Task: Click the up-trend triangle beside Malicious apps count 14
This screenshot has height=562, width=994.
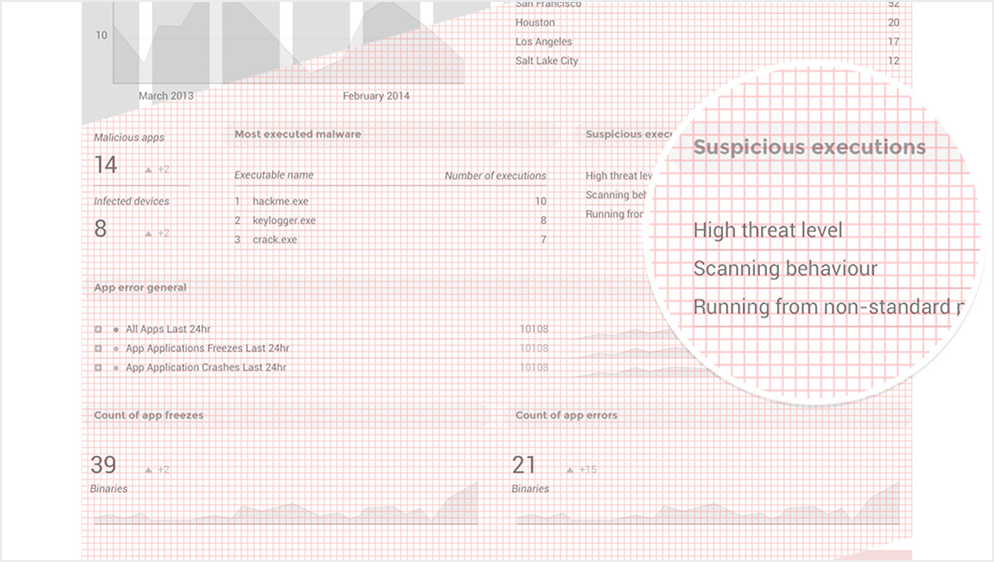Action: click(x=148, y=170)
